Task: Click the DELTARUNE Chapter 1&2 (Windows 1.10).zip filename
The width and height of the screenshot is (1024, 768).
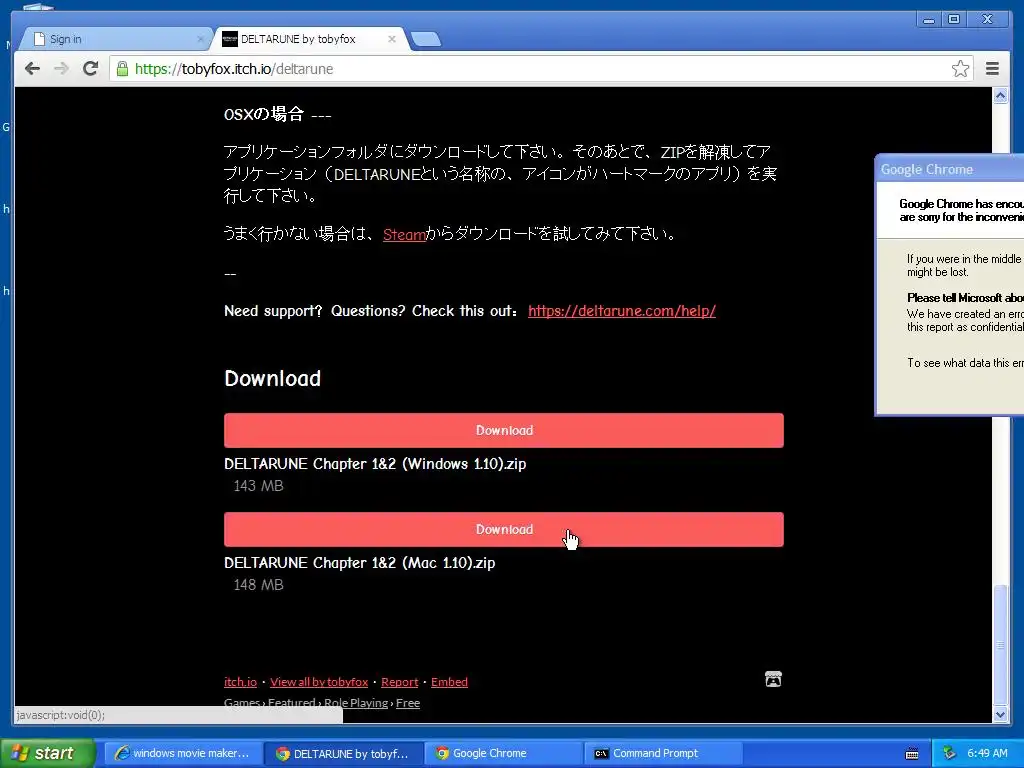Action: (375, 464)
